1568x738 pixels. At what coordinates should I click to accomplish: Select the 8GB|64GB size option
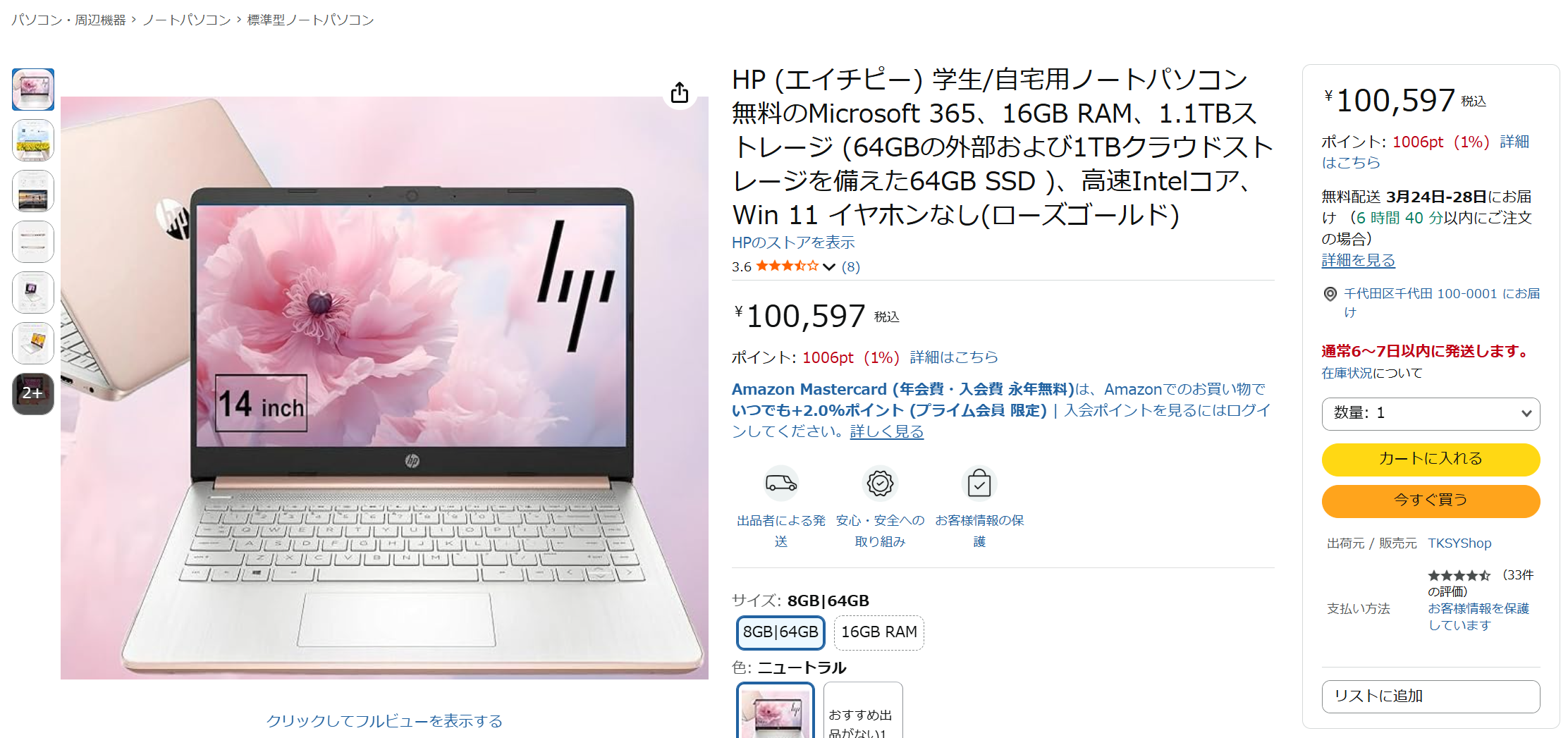[780, 632]
